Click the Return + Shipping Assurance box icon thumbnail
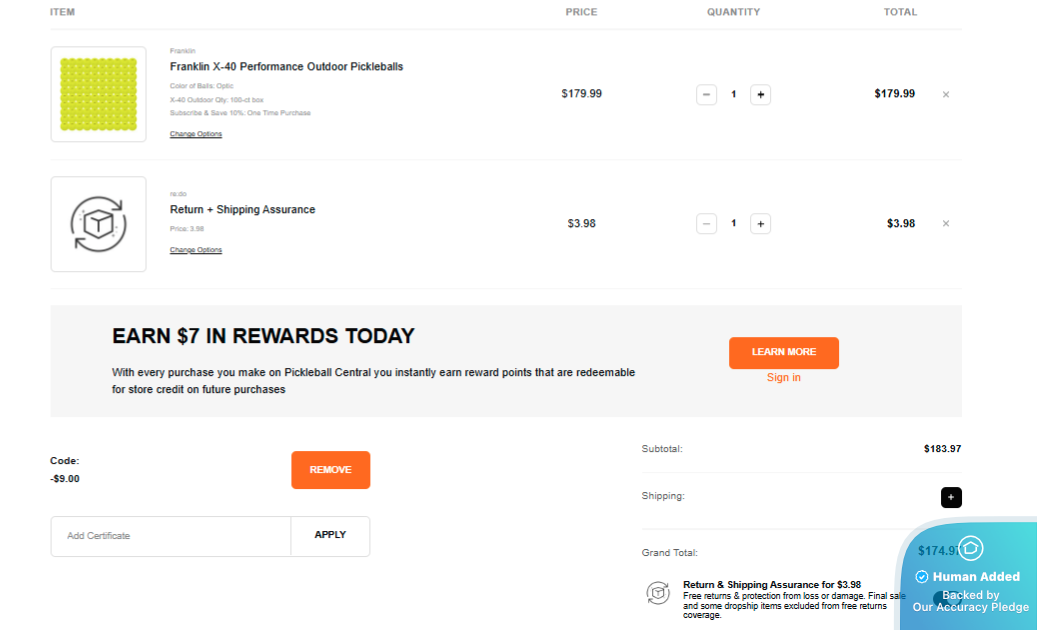 pos(98,224)
